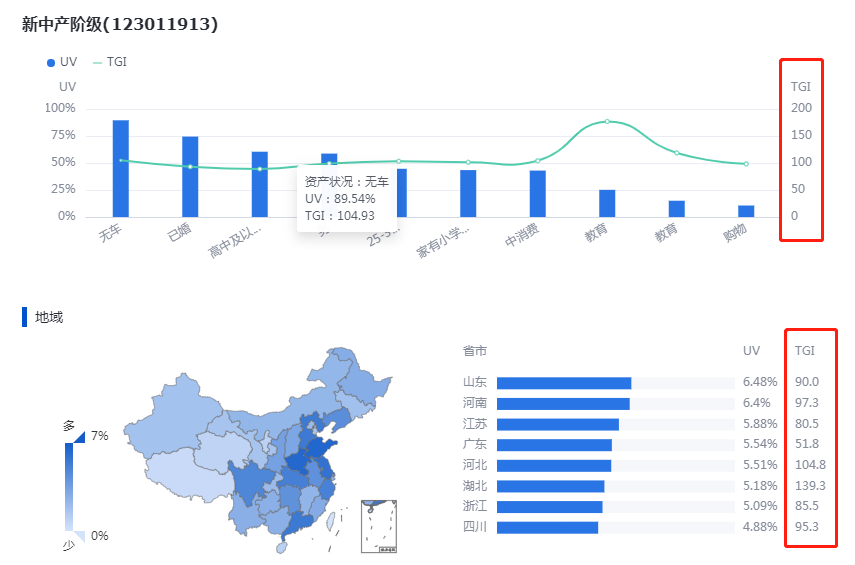Click the UV column header in province table

(751, 351)
